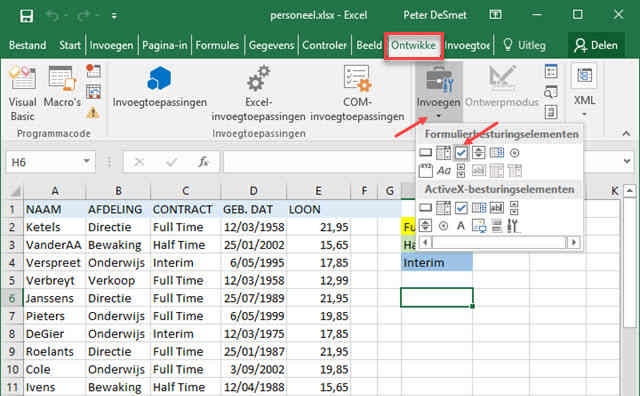Click the Run Dialog icon in ribbon
The width and height of the screenshot is (640, 396).
coord(551,112)
